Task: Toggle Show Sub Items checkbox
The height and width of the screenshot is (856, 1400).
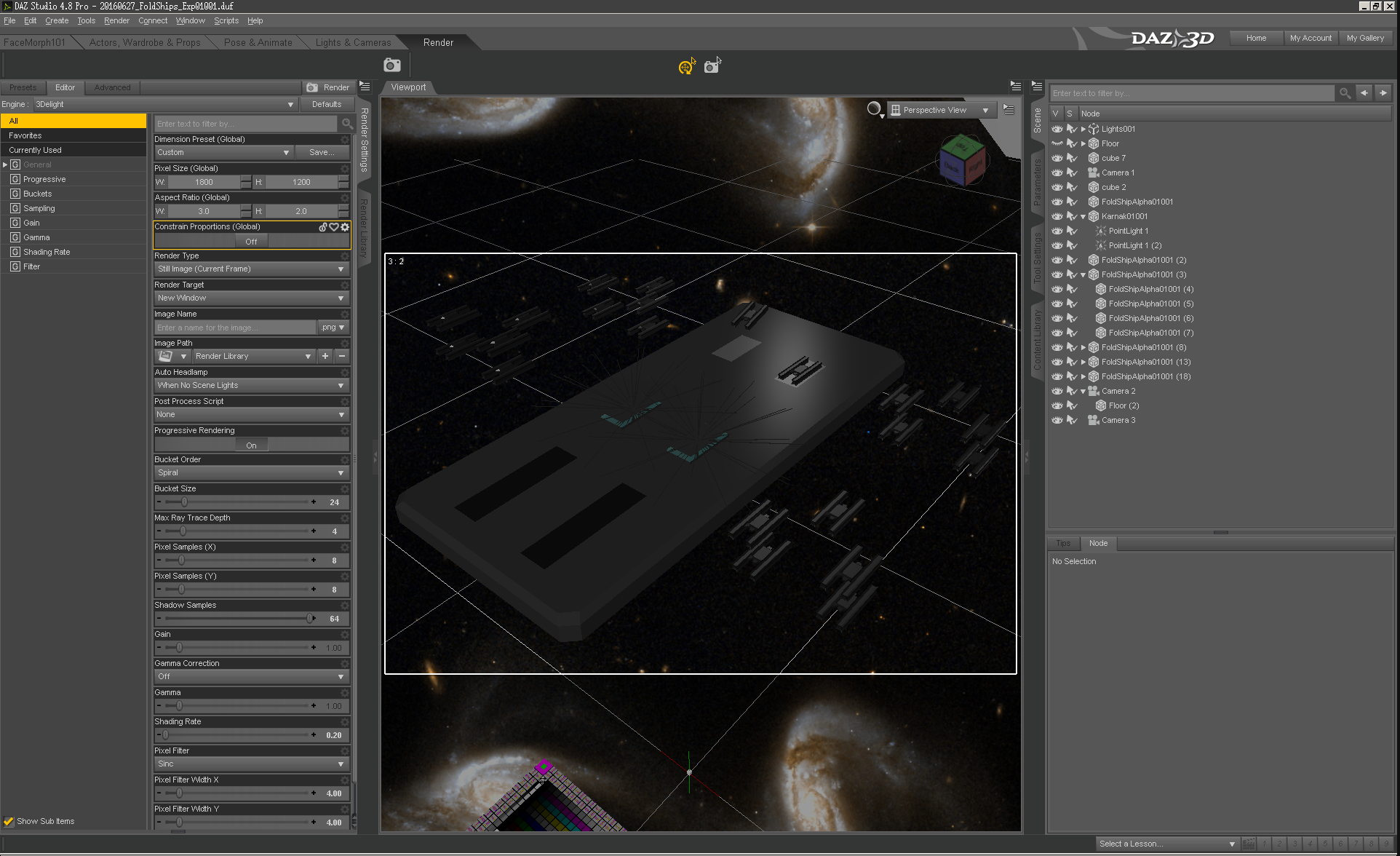Action: [9, 821]
